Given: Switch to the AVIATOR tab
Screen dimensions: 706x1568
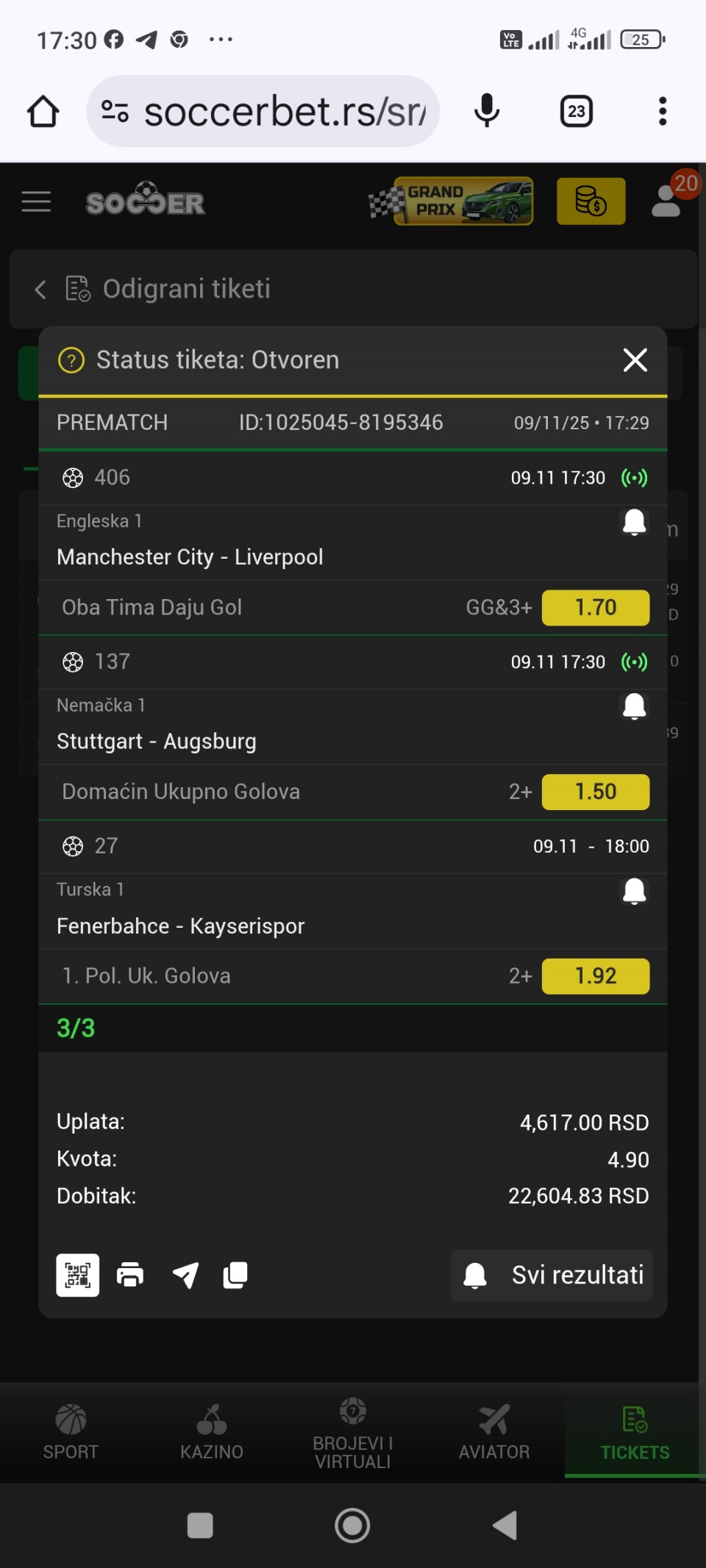Looking at the screenshot, I should coord(494,1432).
